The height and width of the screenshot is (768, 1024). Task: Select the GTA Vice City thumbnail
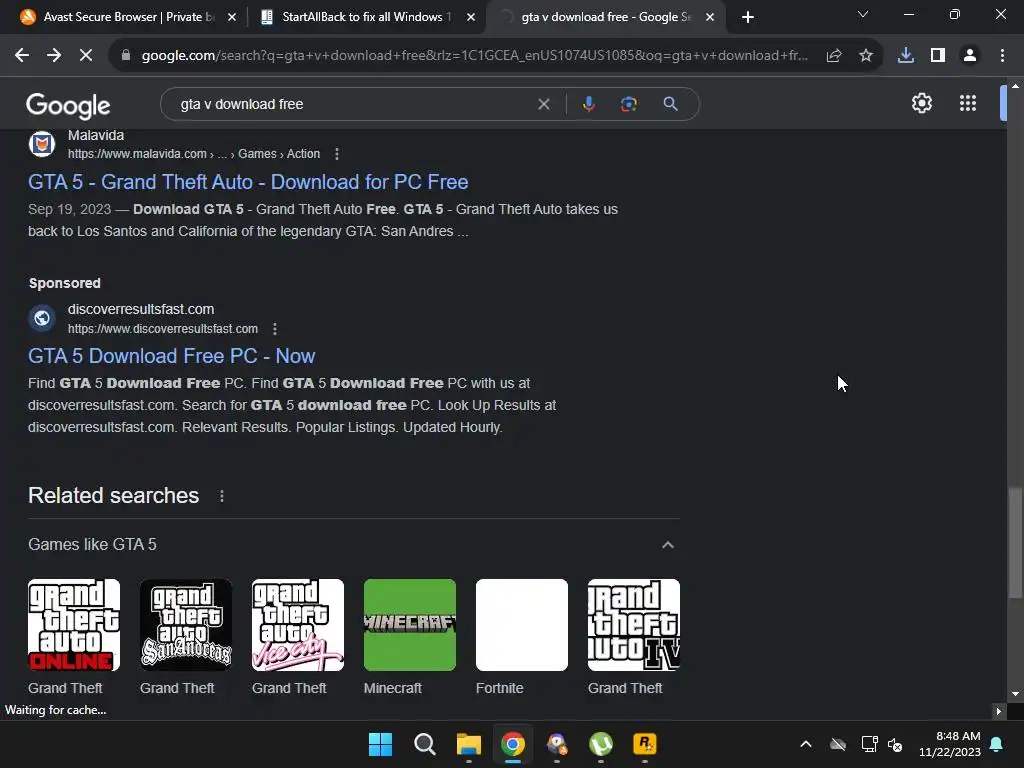click(x=298, y=625)
